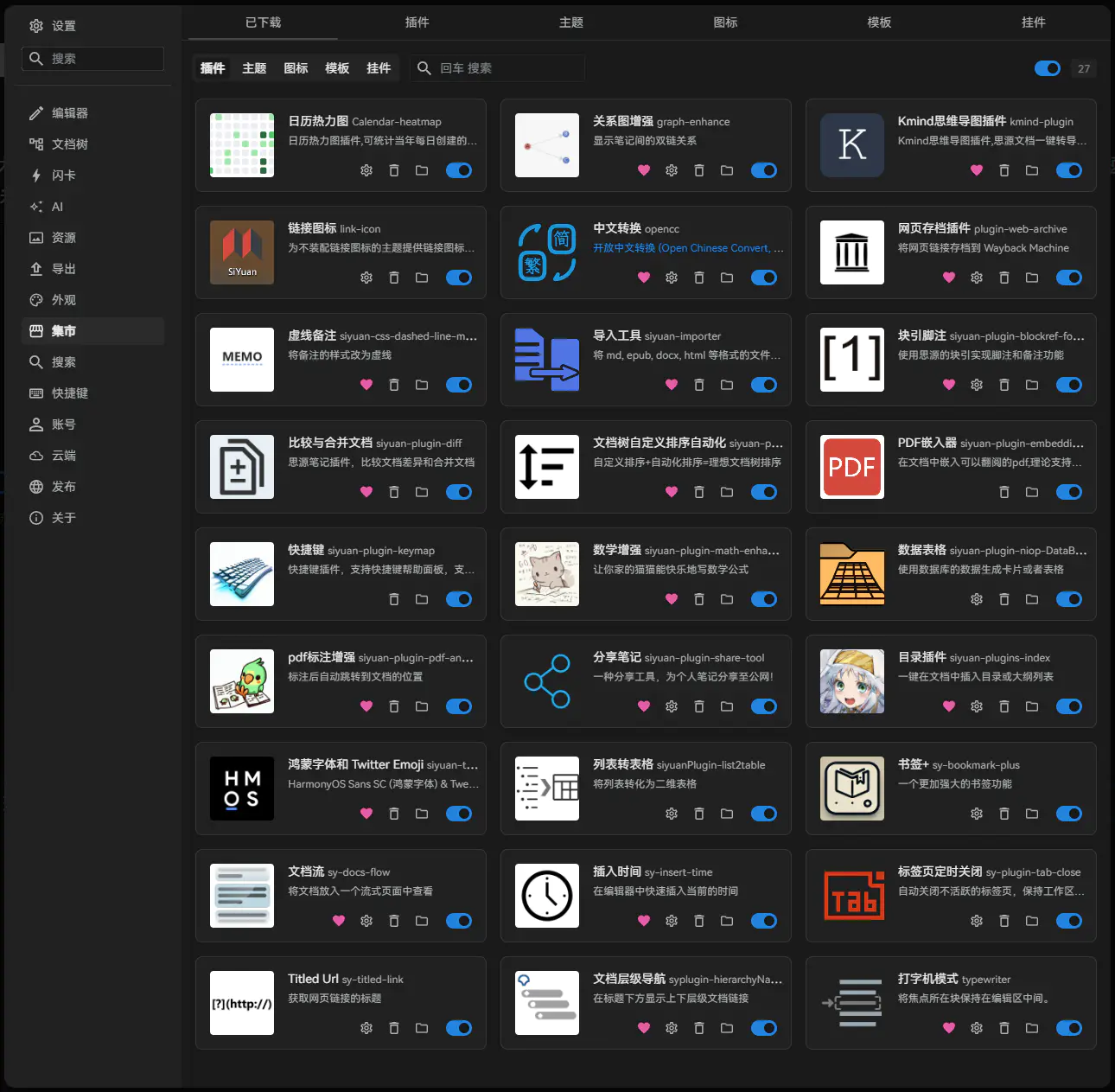Viewport: 1115px width, 1092px height.
Task: Turn off the pdf标注增强 plugin toggle
Action: click(459, 706)
